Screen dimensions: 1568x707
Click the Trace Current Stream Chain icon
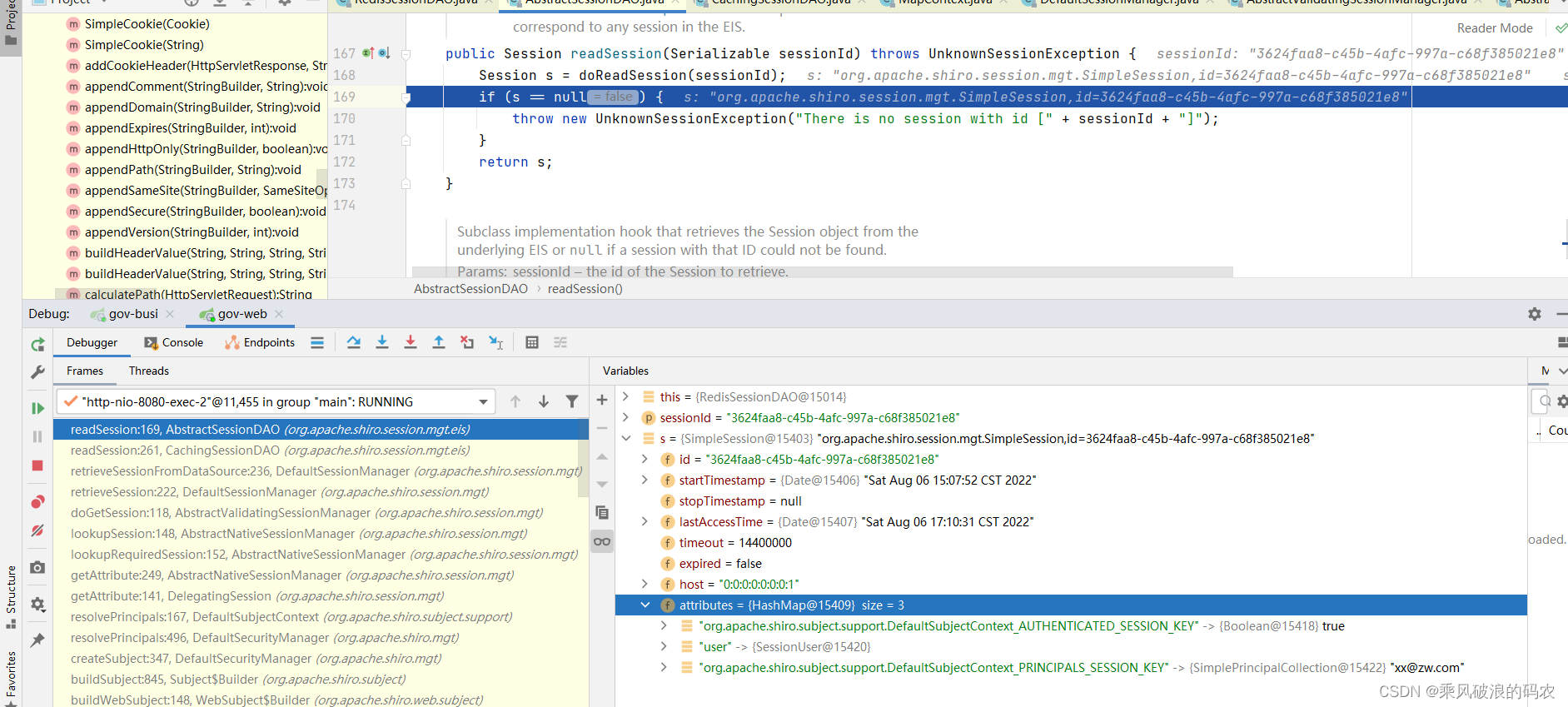(560, 342)
